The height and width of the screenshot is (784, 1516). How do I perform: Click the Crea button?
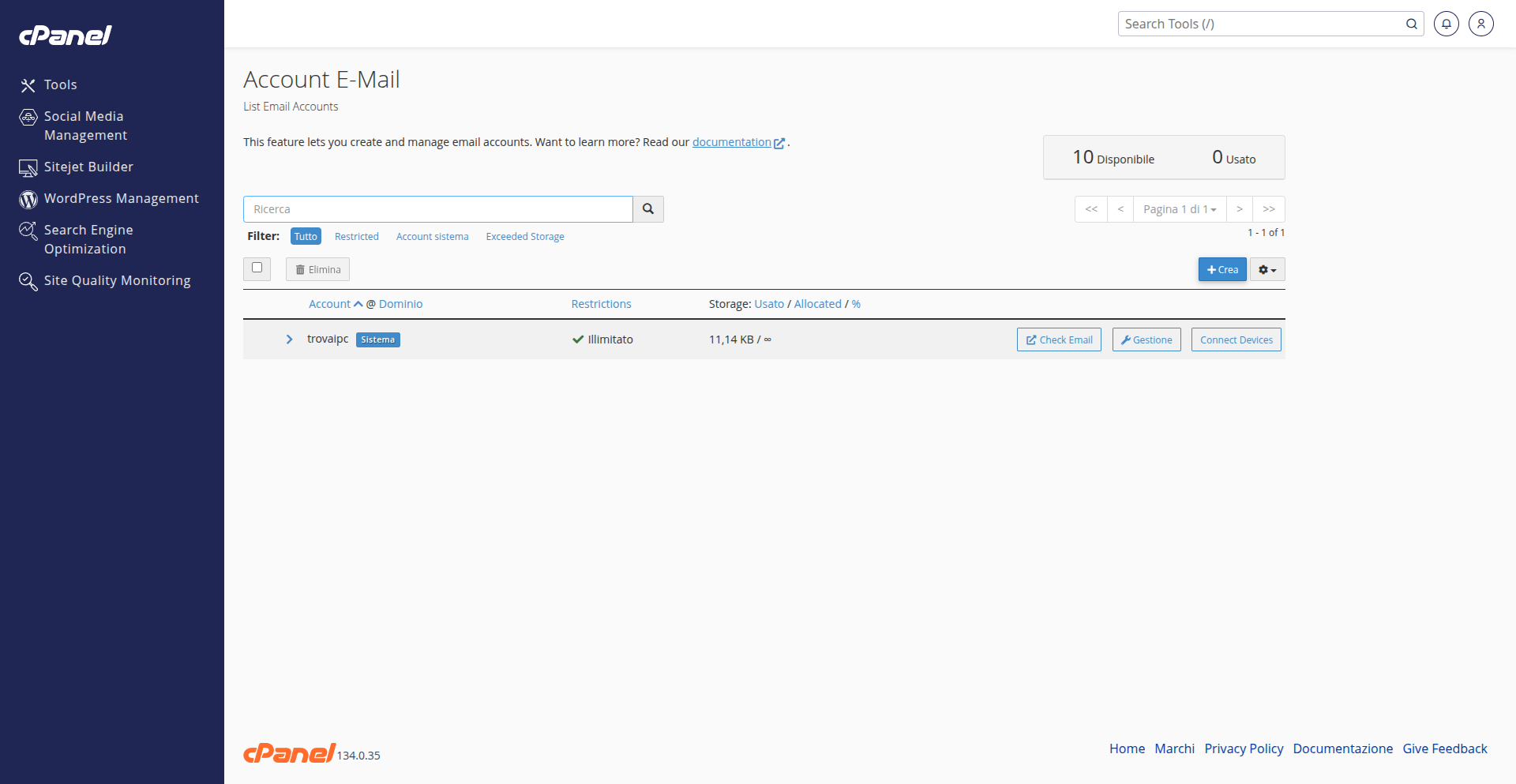(1222, 270)
